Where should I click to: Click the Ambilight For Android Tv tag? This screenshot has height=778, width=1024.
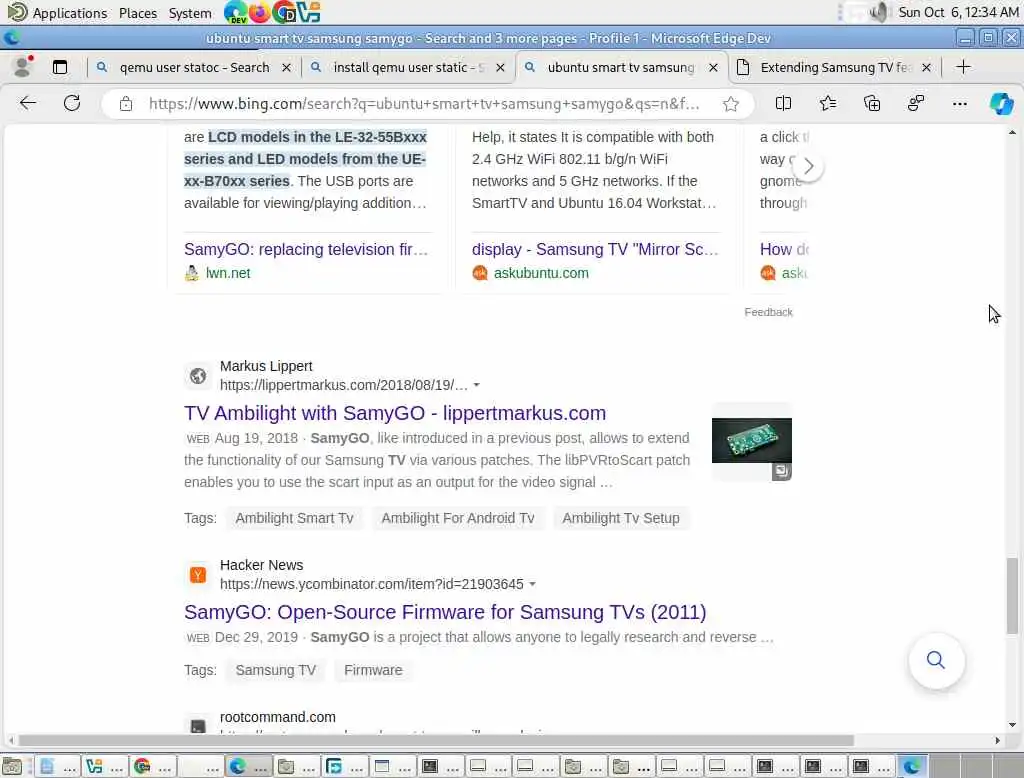(x=458, y=518)
